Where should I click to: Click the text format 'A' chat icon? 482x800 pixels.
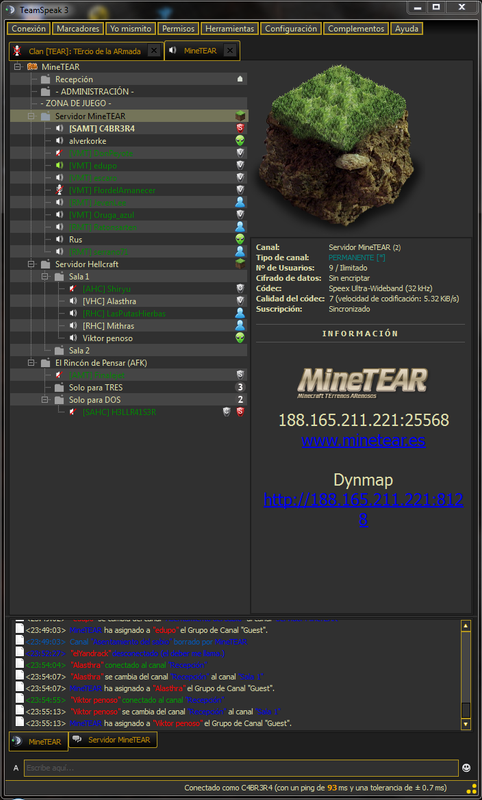[16, 768]
